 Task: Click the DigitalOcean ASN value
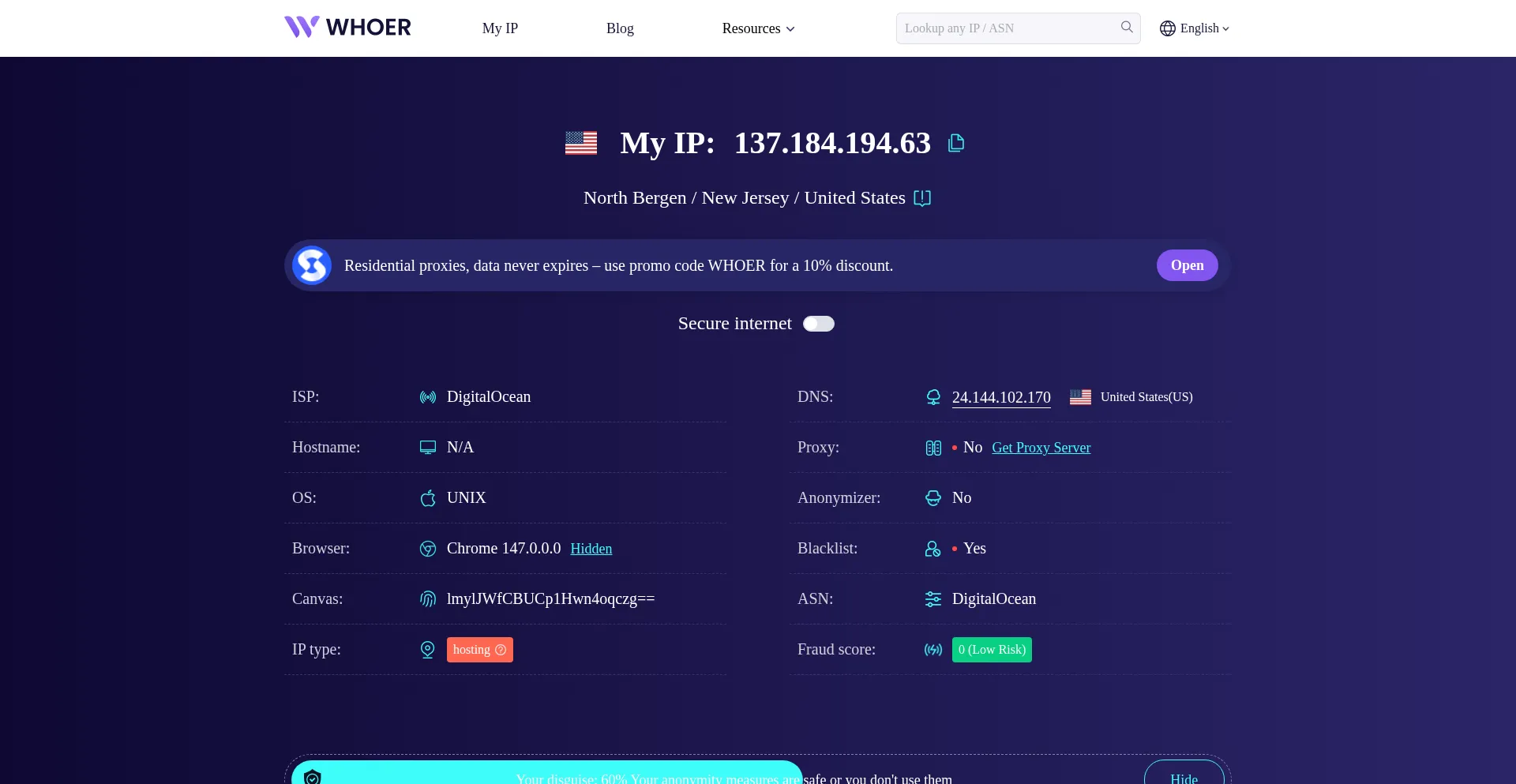coord(994,599)
